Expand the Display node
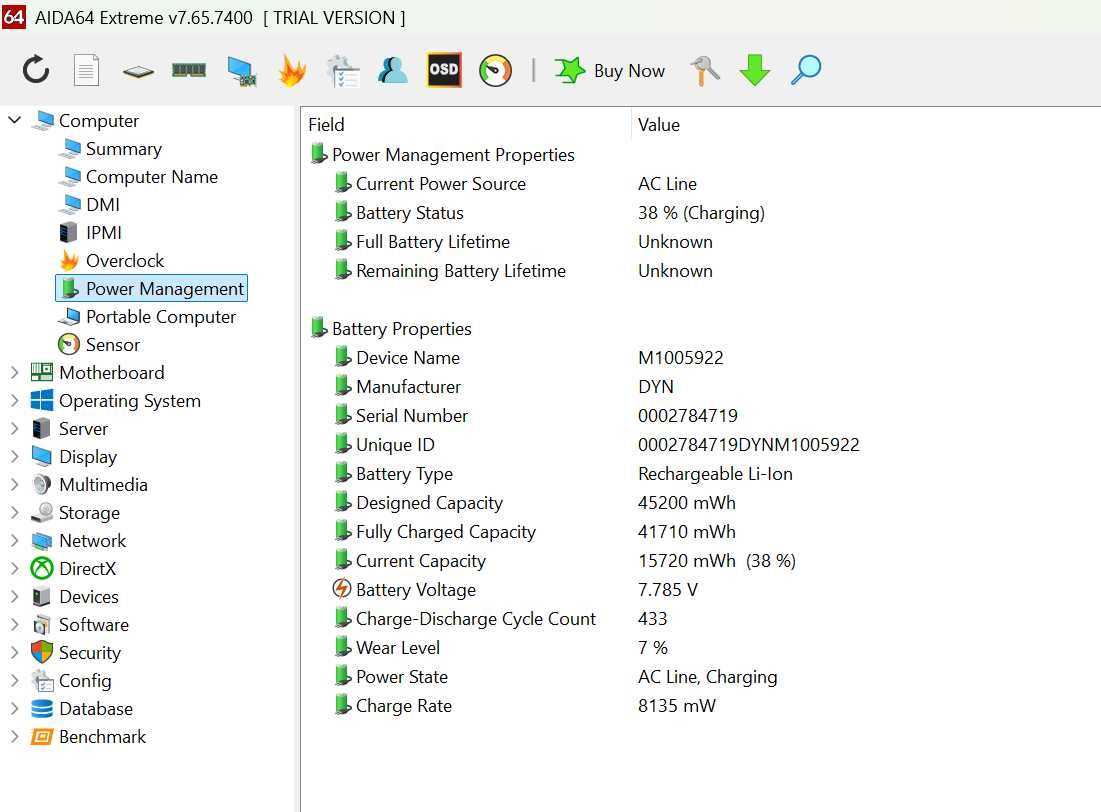The width and height of the screenshot is (1101, 812). click(x=14, y=457)
